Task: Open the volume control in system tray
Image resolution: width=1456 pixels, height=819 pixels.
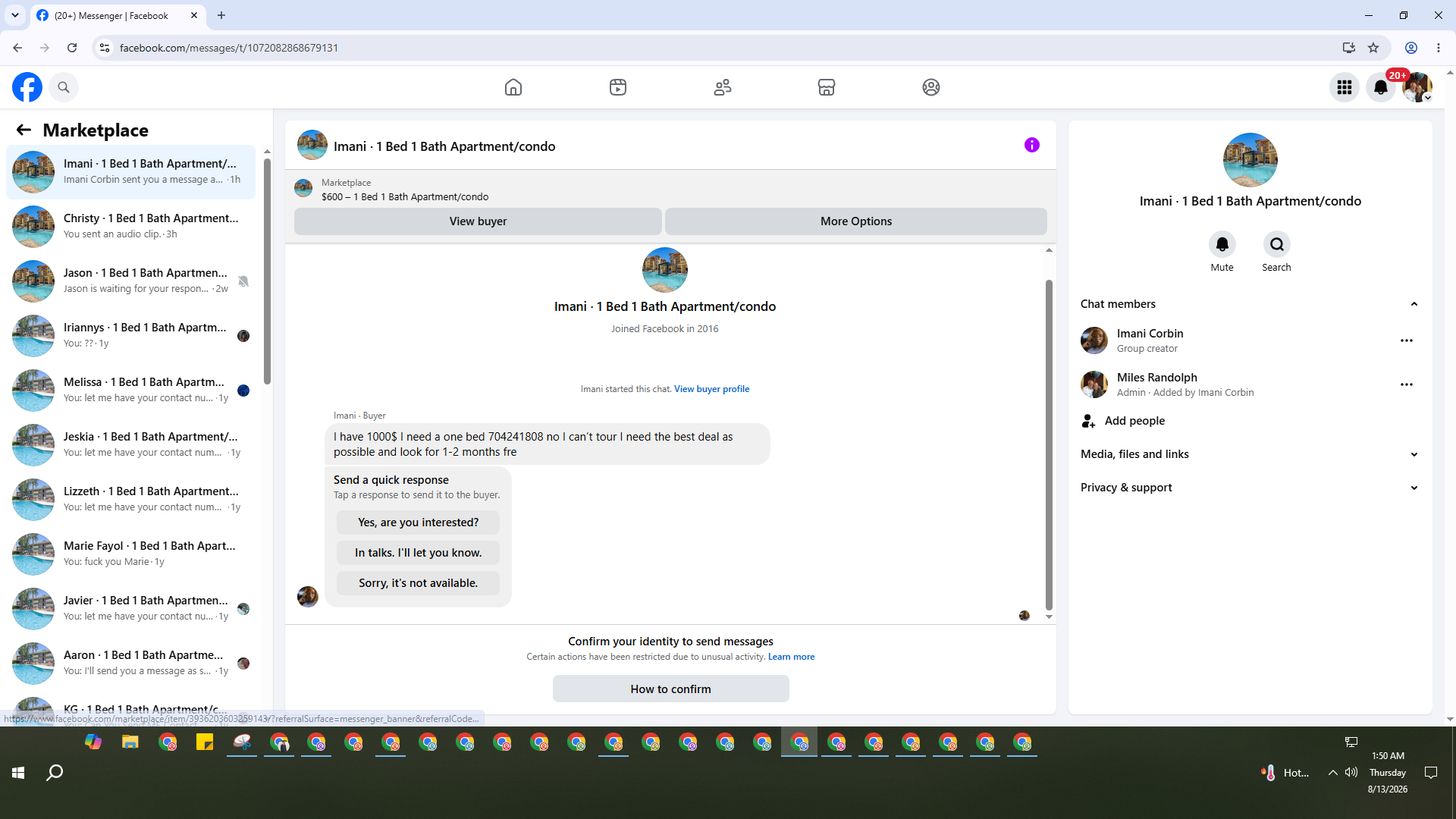Action: (x=1351, y=773)
